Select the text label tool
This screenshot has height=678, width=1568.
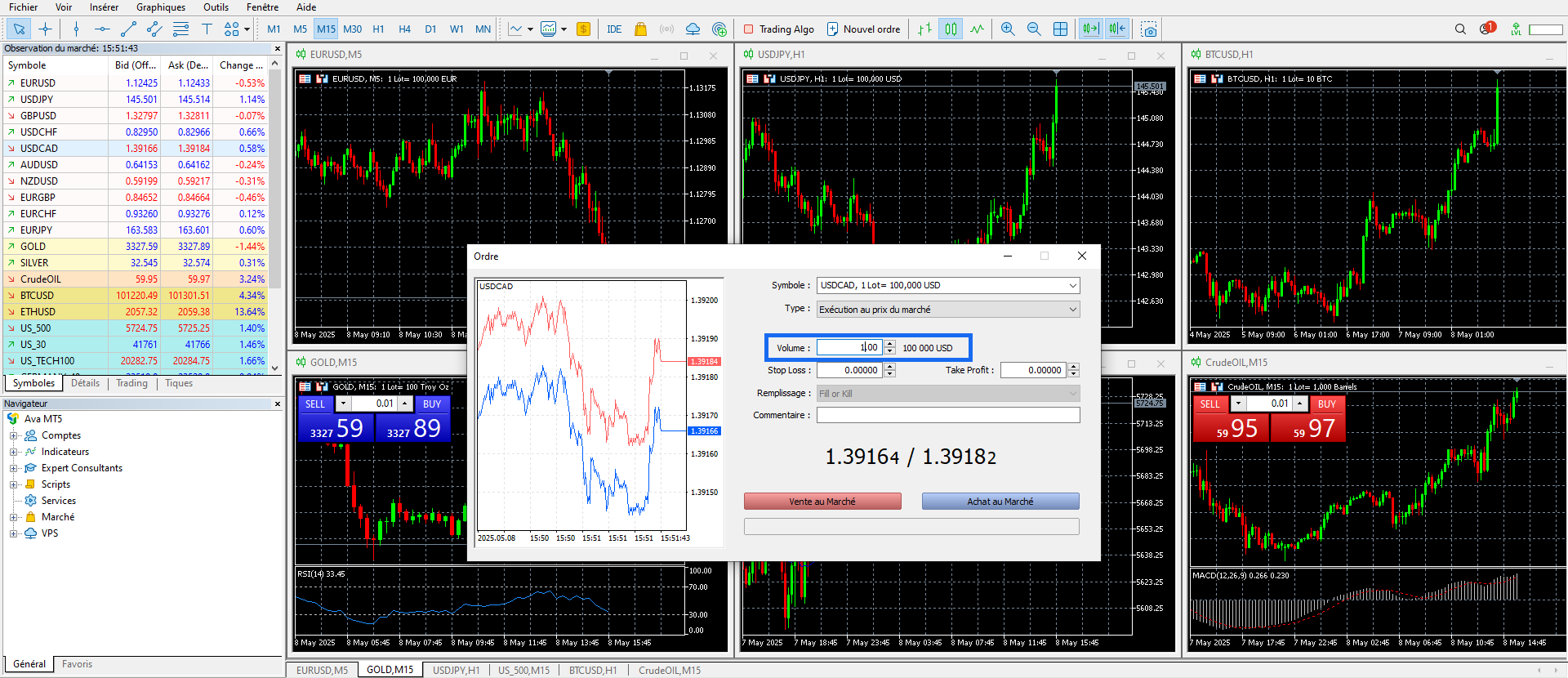tap(207, 29)
